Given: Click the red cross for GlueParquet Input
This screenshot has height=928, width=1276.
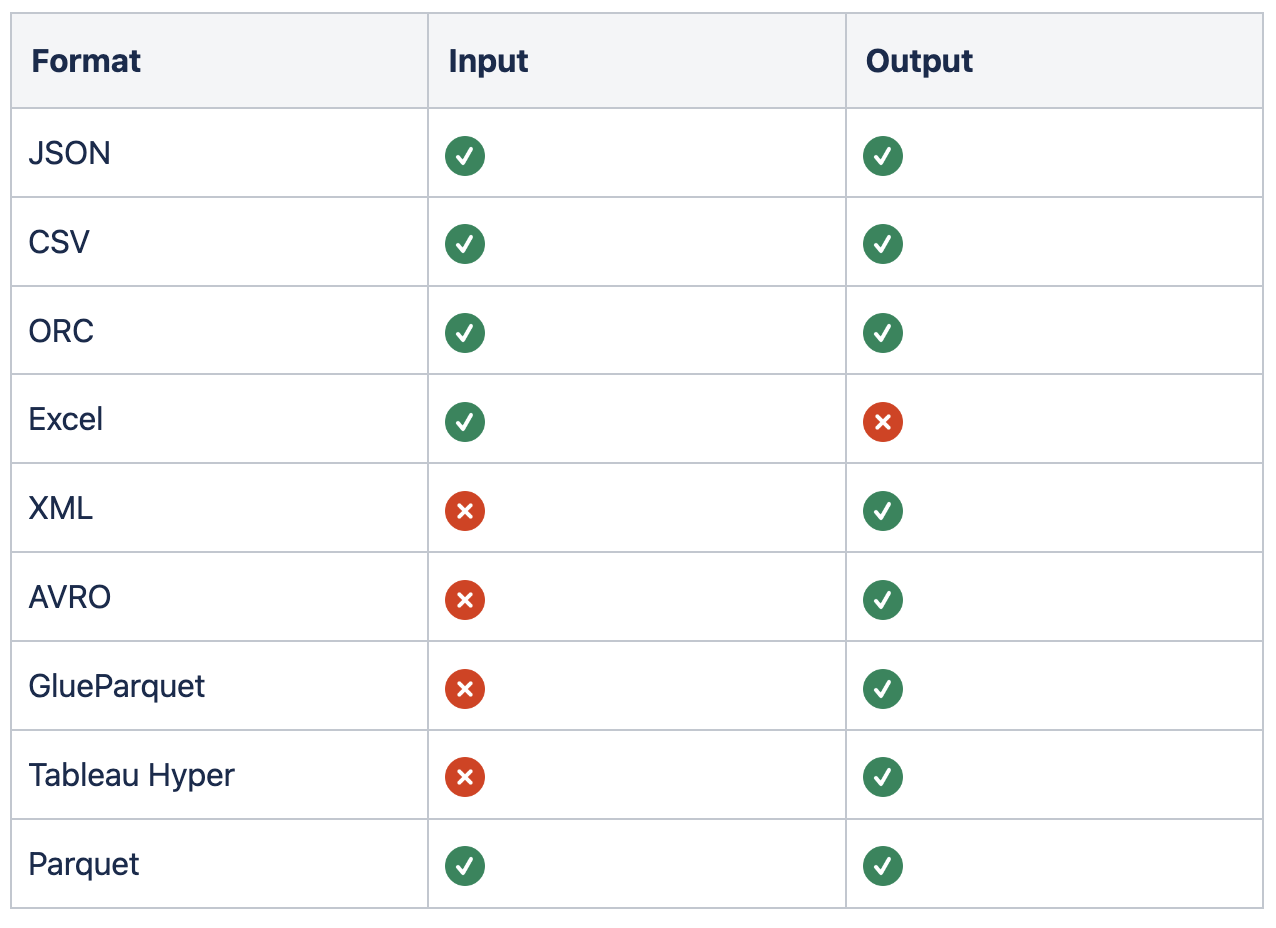Looking at the screenshot, I should 465,689.
